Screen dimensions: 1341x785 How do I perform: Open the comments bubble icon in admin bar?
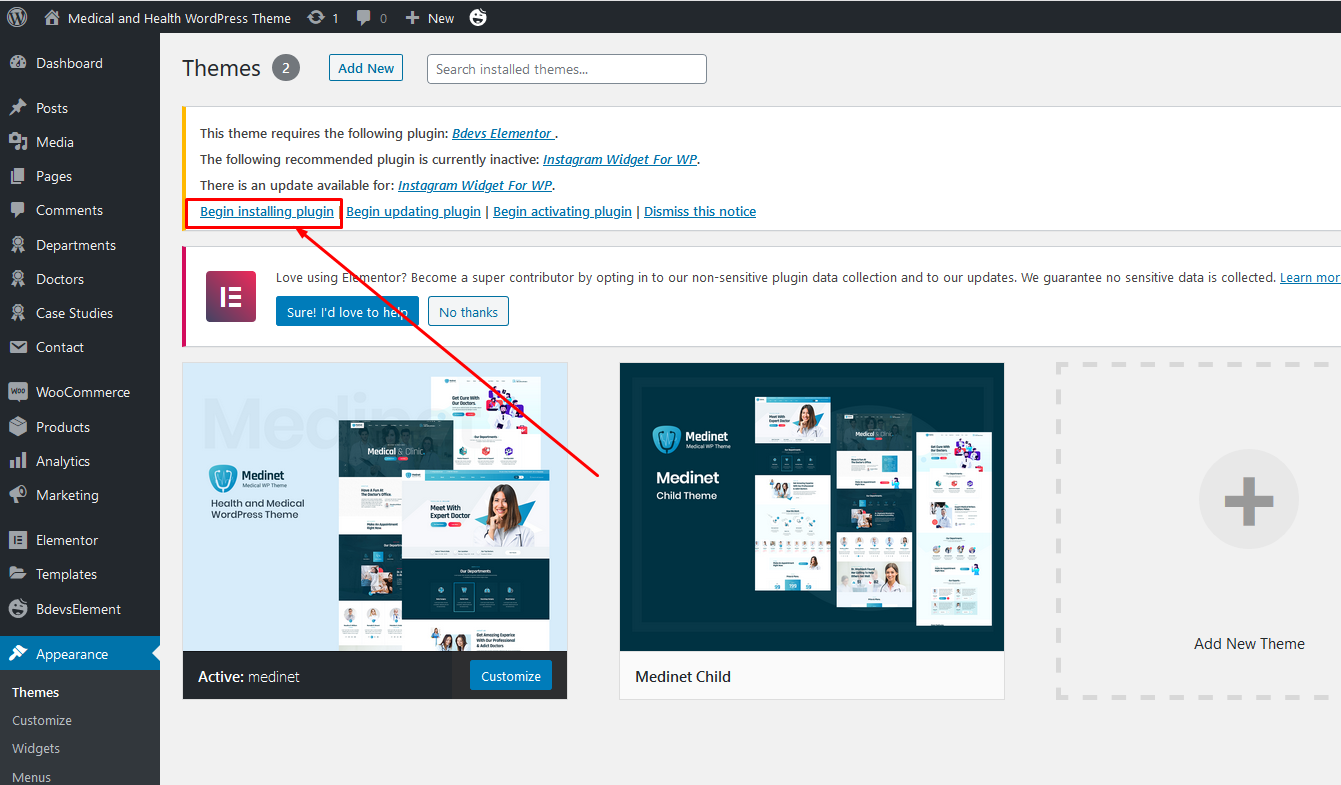click(364, 18)
